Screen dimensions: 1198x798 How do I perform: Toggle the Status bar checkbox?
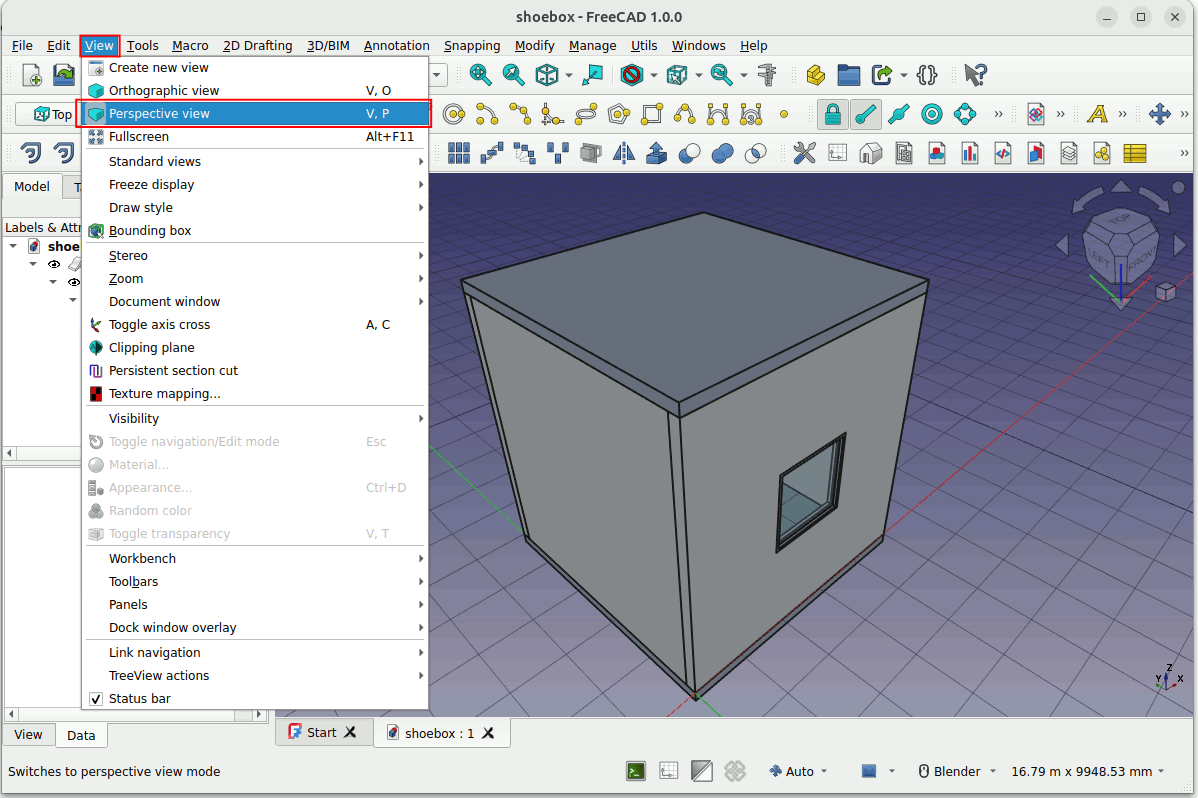[97, 699]
